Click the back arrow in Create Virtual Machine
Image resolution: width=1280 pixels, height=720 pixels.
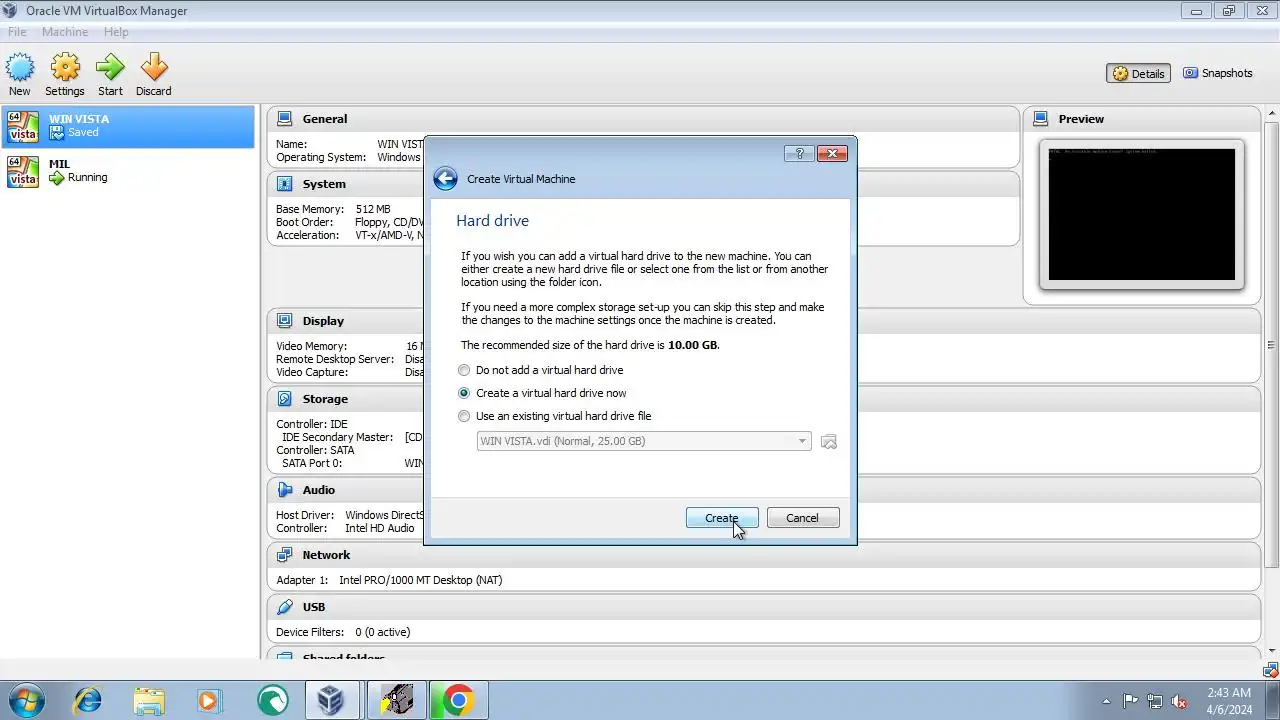(x=445, y=179)
